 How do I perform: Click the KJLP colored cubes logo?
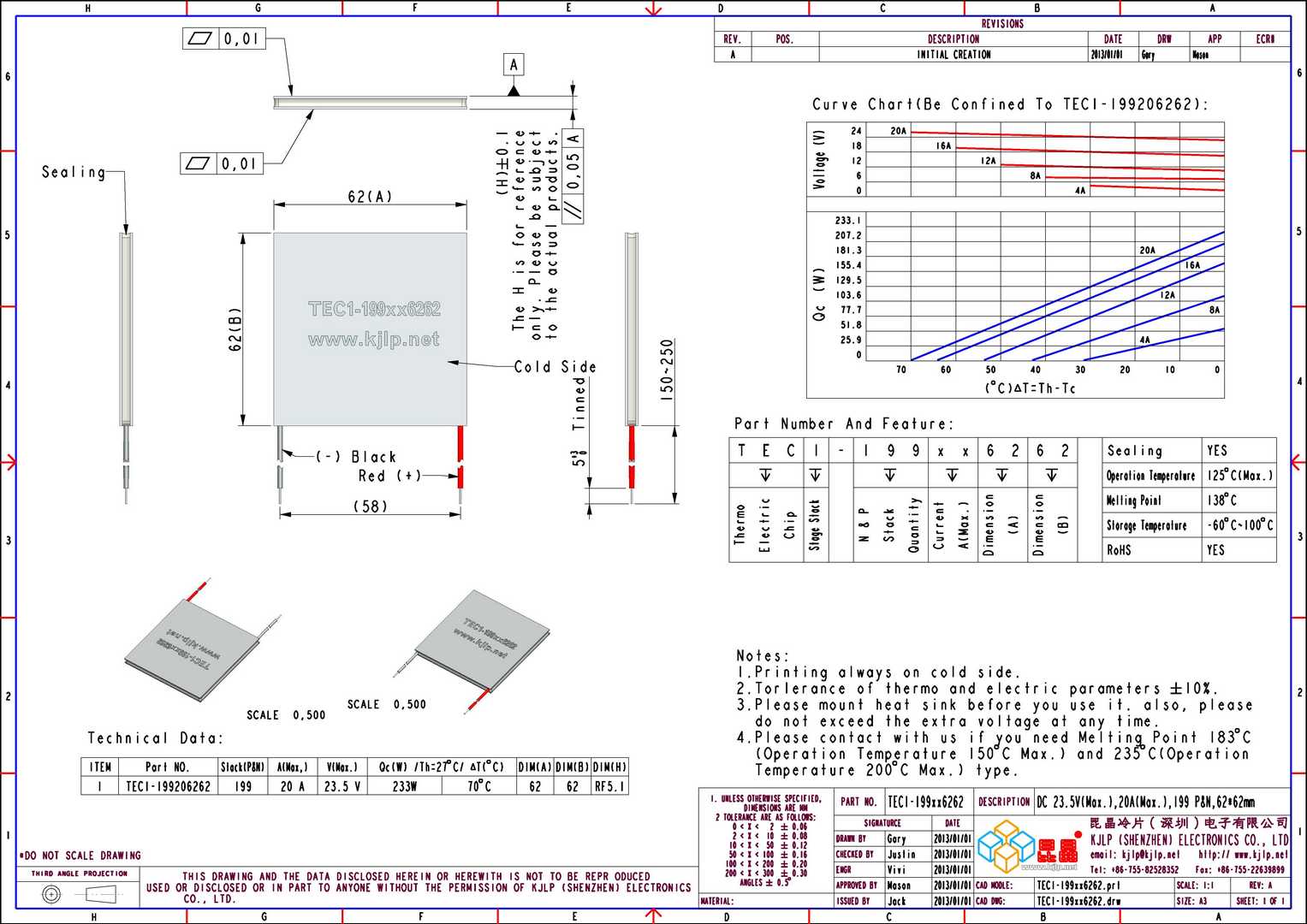click(1005, 845)
